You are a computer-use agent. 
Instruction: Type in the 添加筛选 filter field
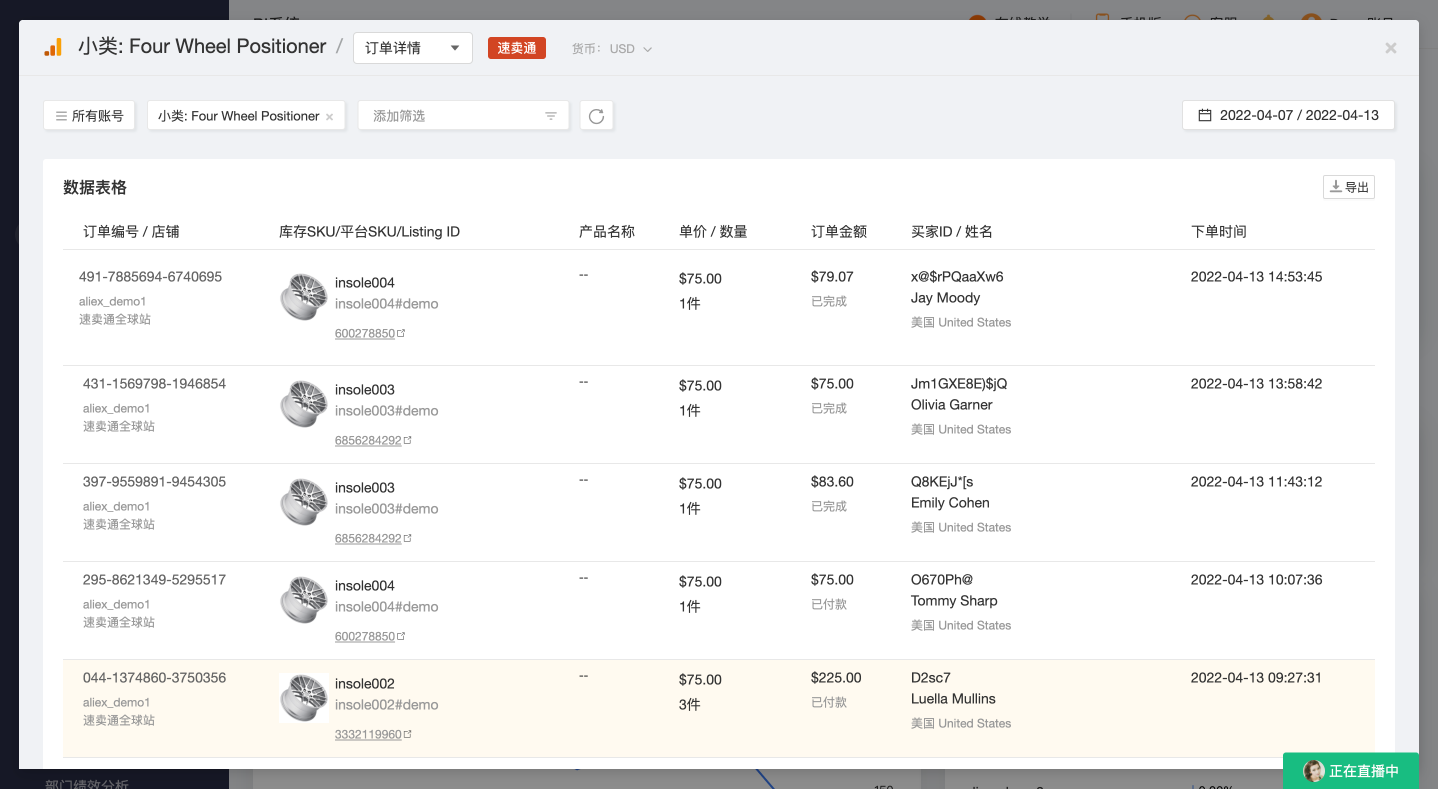point(450,116)
